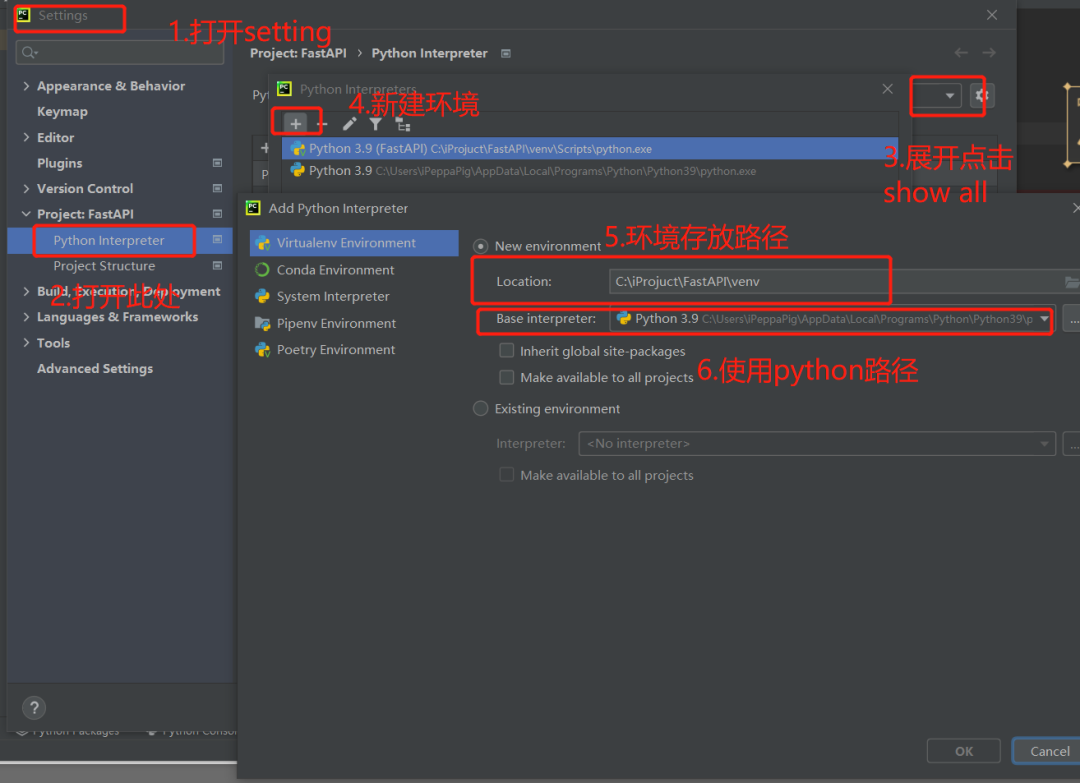Select Virtualenv Environment type
This screenshot has height=783, width=1080.
[354, 243]
